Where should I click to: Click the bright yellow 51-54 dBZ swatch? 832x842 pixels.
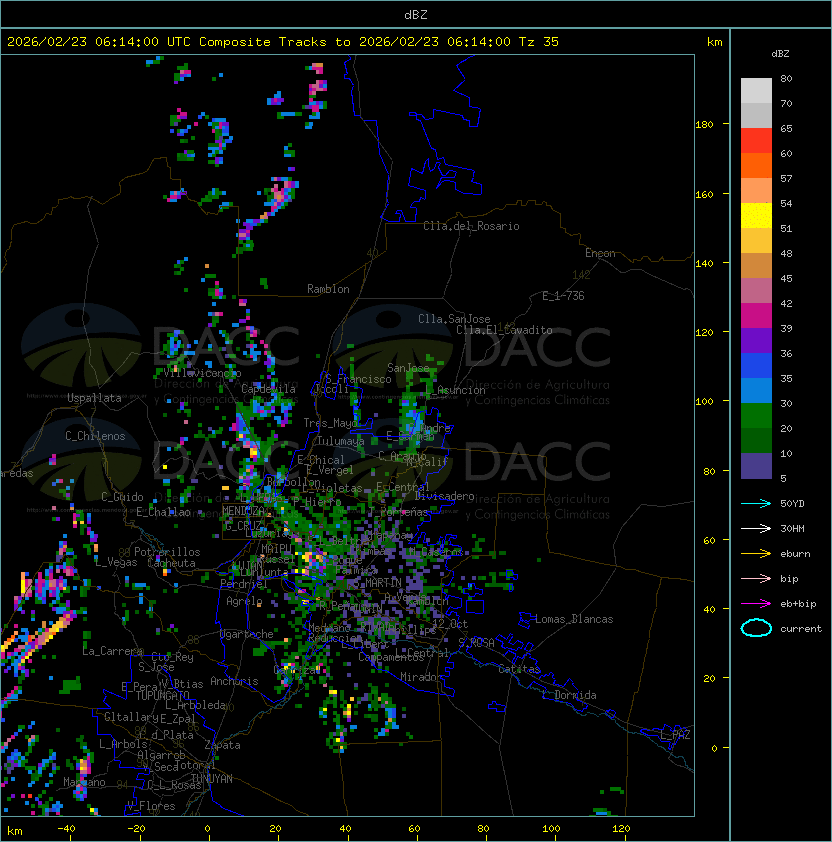756,216
